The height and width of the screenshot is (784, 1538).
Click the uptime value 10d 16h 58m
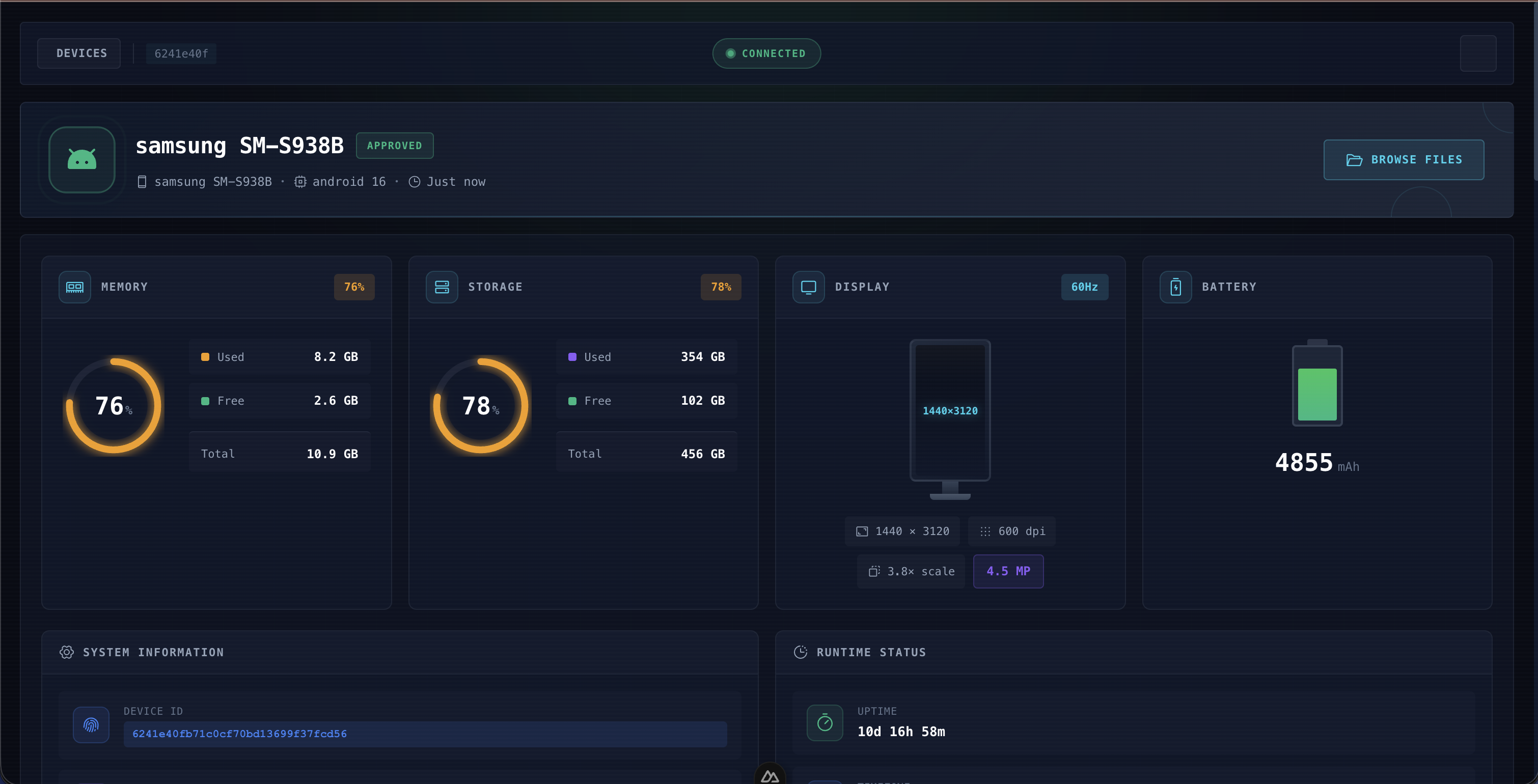pyautogui.click(x=901, y=732)
